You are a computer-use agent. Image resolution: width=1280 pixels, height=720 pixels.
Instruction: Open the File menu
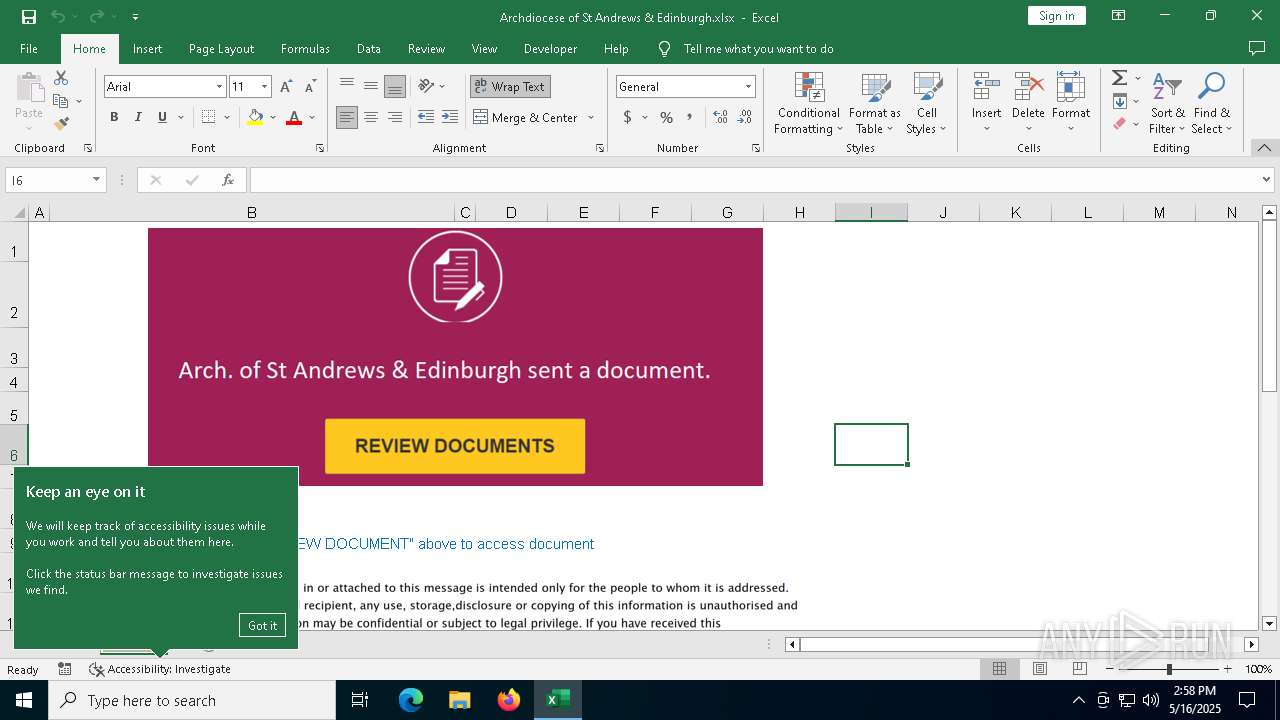pos(29,49)
